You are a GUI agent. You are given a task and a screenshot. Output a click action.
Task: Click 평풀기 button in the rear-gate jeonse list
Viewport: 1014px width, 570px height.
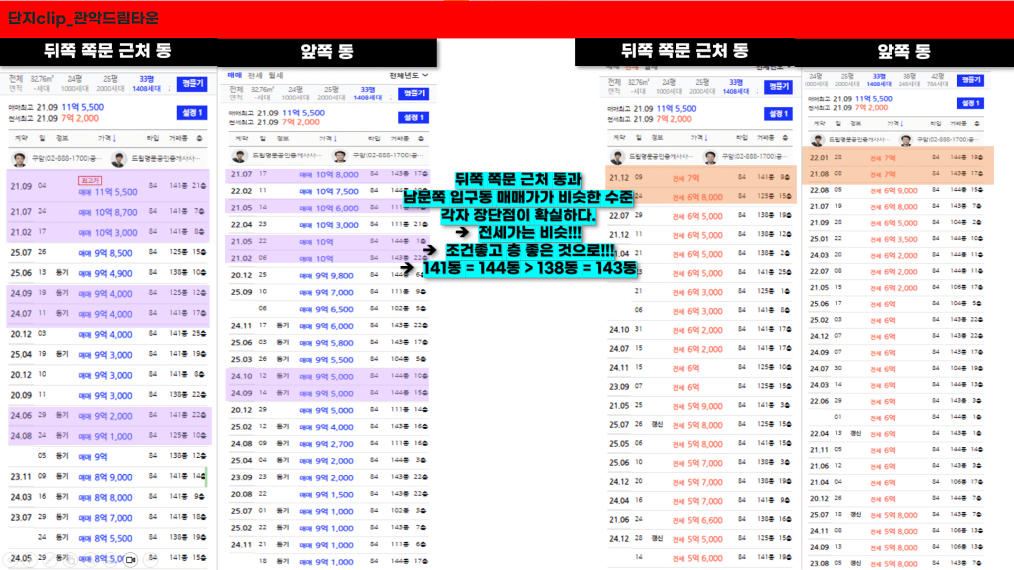779,87
